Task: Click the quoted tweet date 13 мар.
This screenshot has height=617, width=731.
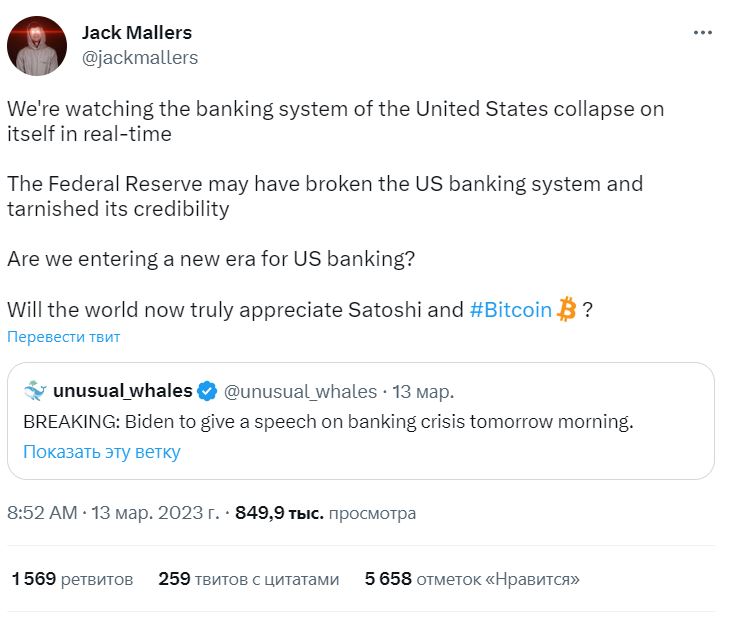Action: 423,392
